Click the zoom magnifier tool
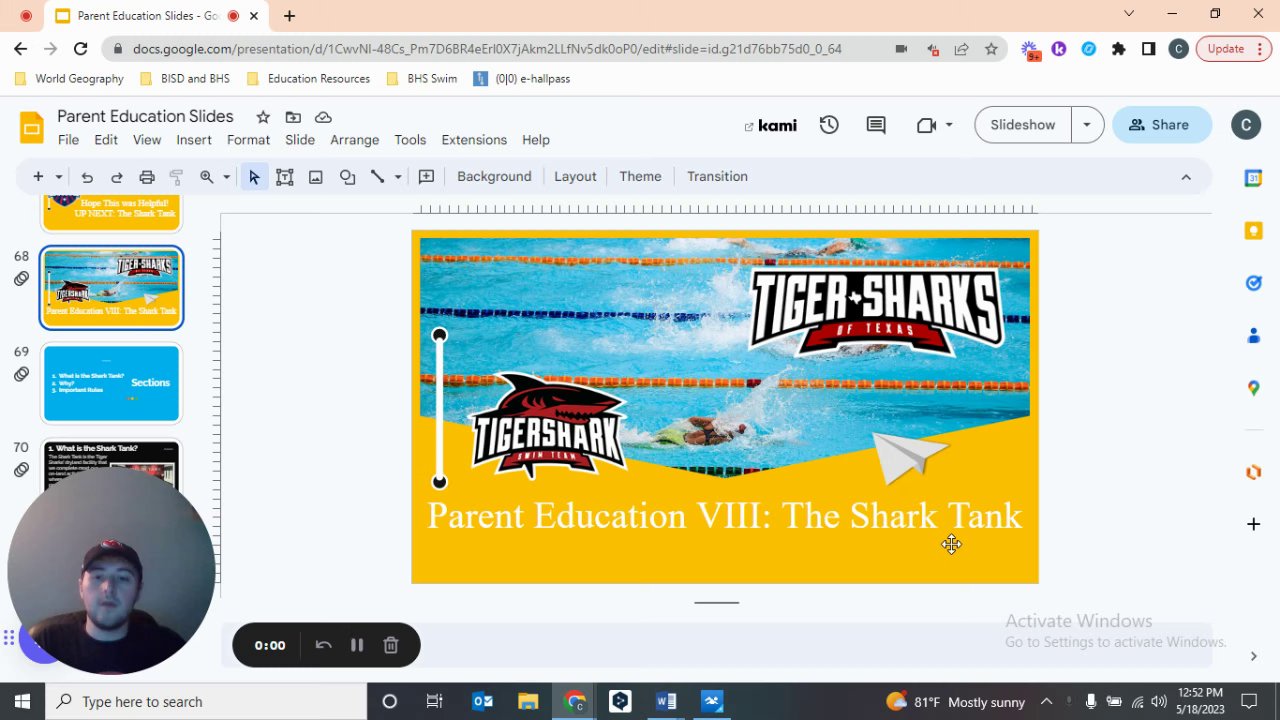This screenshot has width=1280, height=720. click(206, 177)
